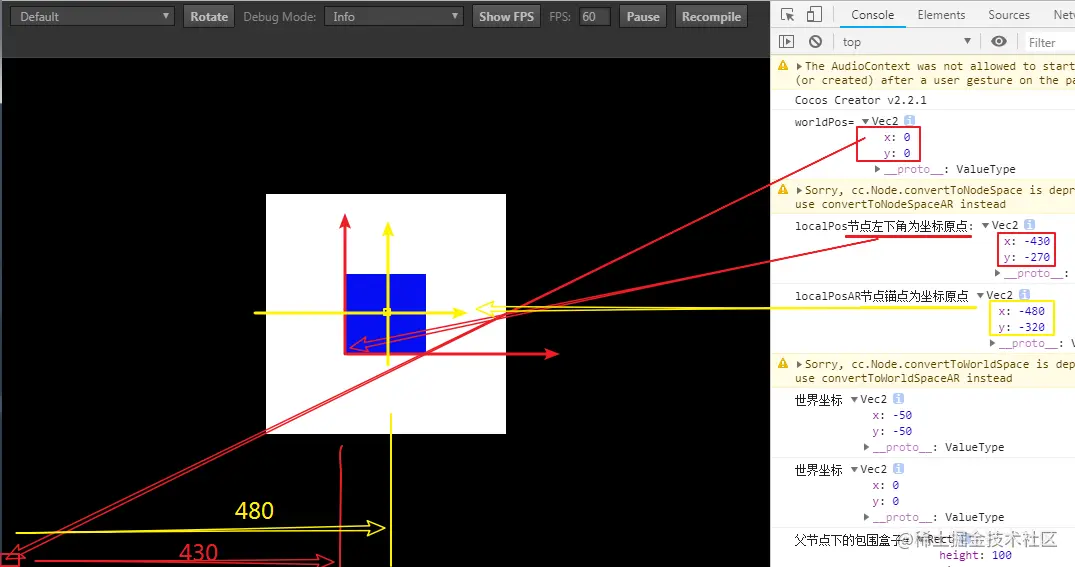
Task: Expand __proto__ under -50, -50 vector
Action: 867,447
